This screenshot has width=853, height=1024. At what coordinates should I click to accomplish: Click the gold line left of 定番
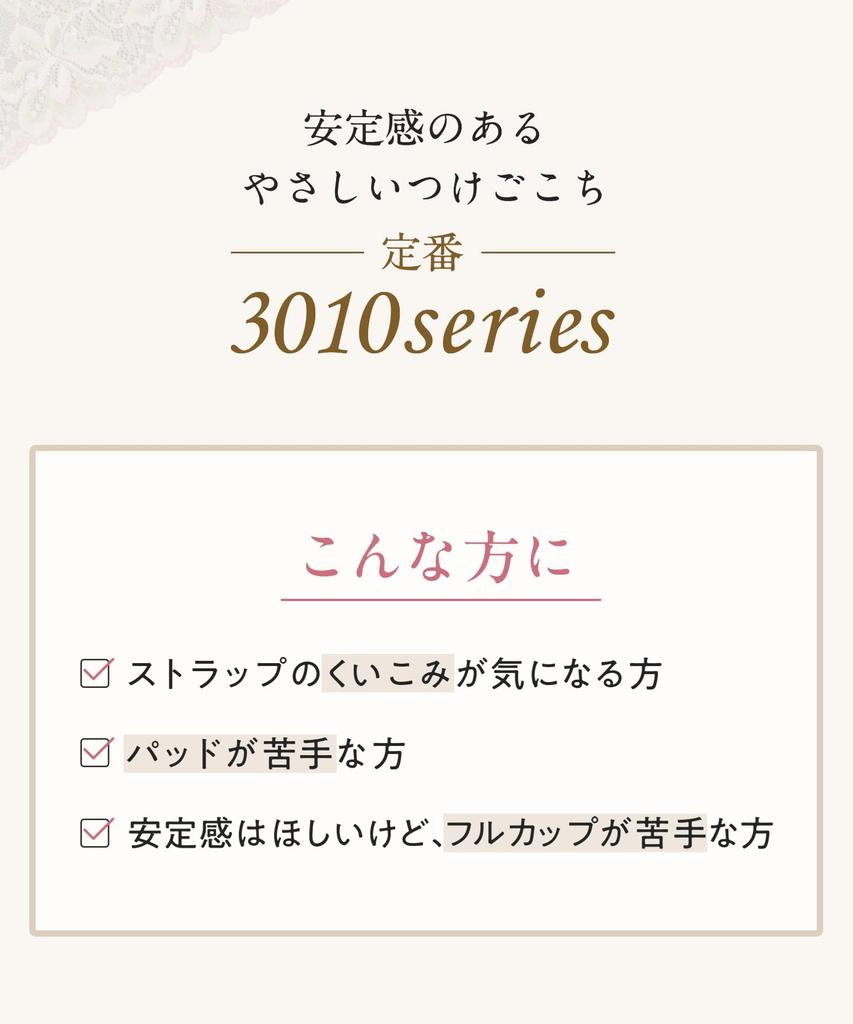296,253
